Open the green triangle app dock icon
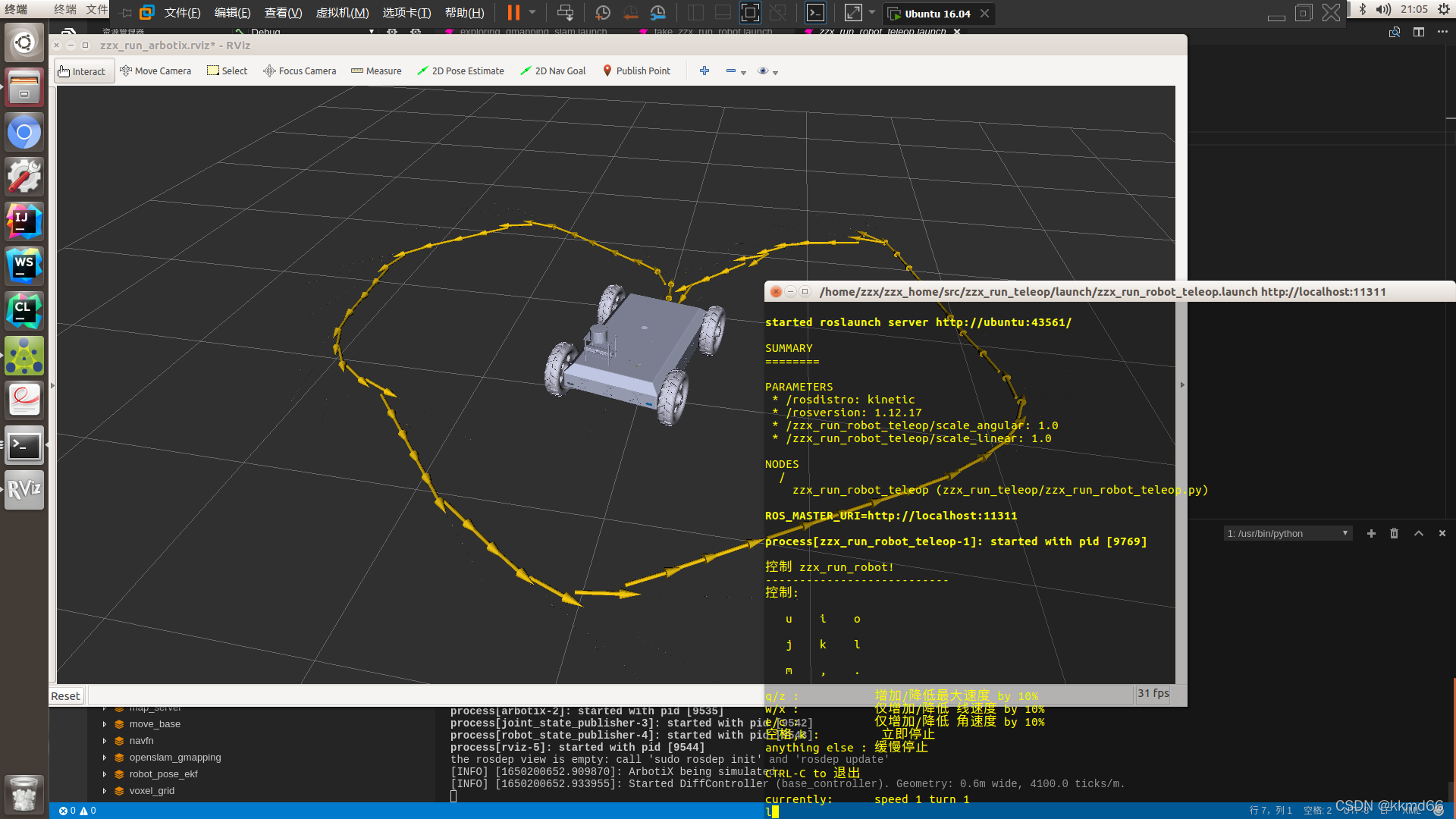 [x=24, y=356]
